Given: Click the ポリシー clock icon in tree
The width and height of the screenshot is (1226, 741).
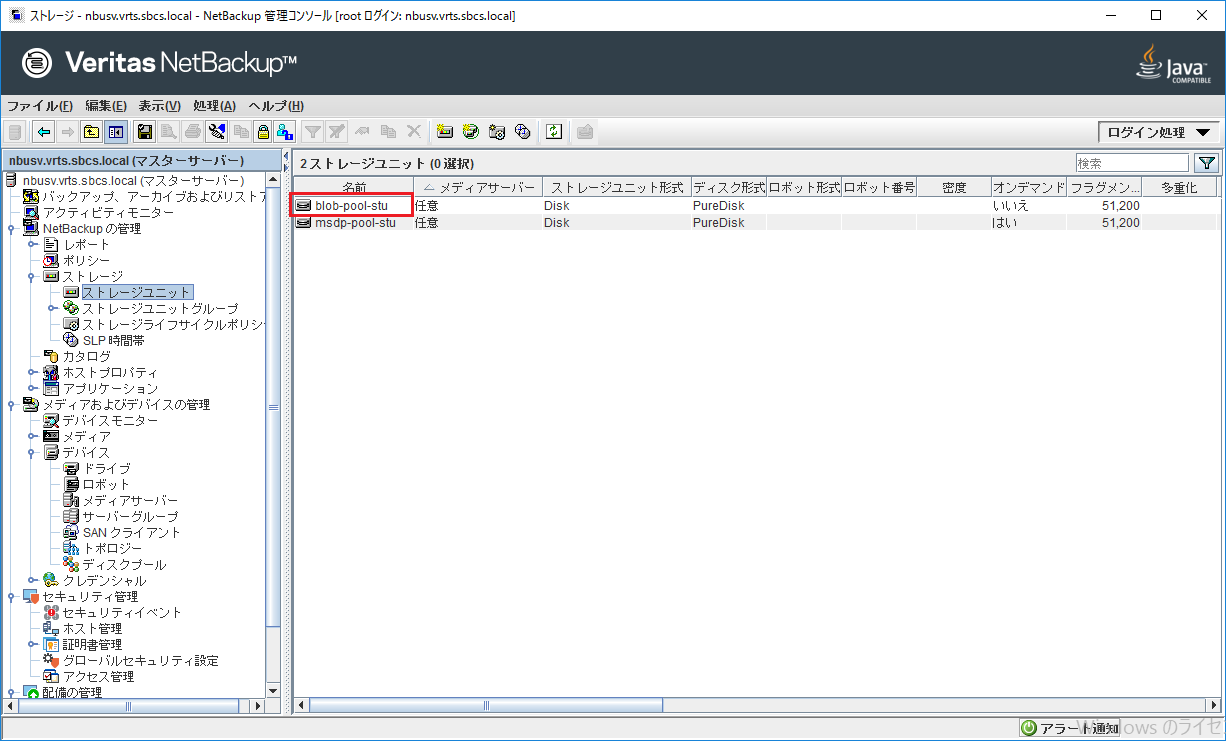Looking at the screenshot, I should (52, 261).
